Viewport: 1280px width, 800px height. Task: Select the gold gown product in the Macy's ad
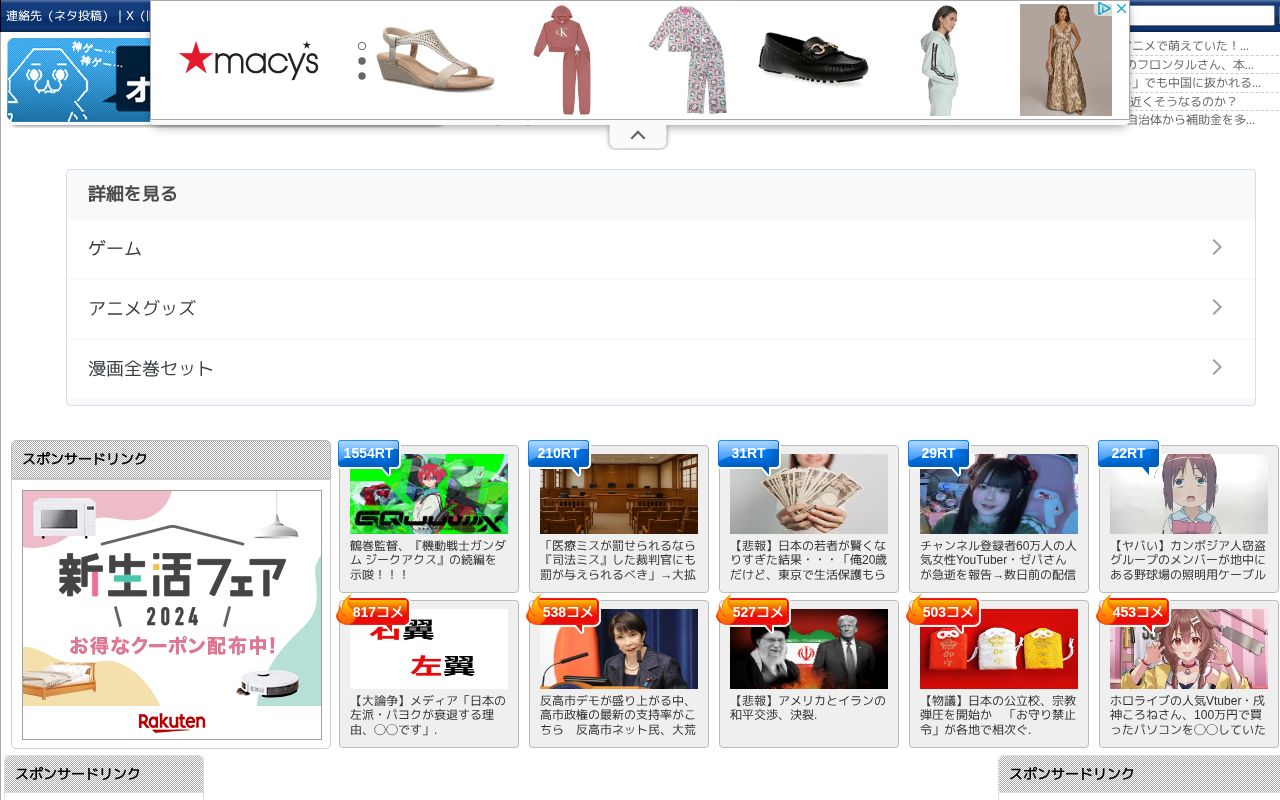coord(1065,60)
